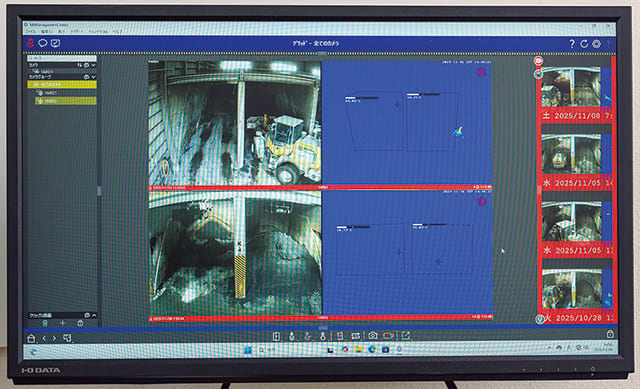Open the speech bubble messages icon
Viewport: 640px width, 389px height.
coord(42,43)
